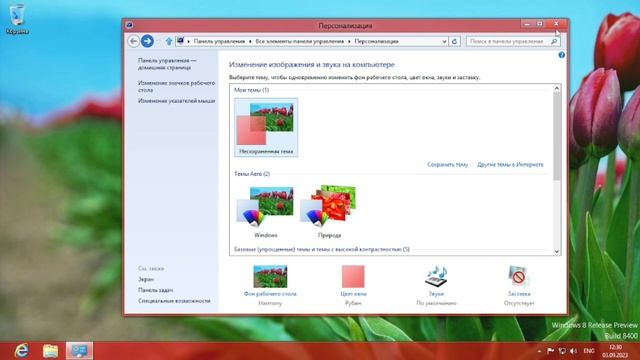The image size is (640, 360).
Task: Click Control Panel taskbar button
Action: coord(79,351)
